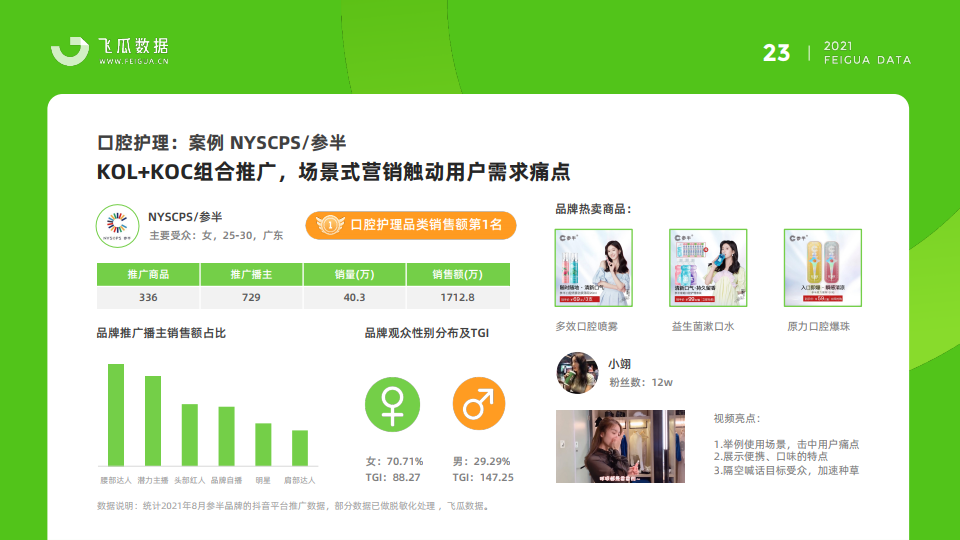Click the NYSCPS/参半 brand name

[x=185, y=217]
